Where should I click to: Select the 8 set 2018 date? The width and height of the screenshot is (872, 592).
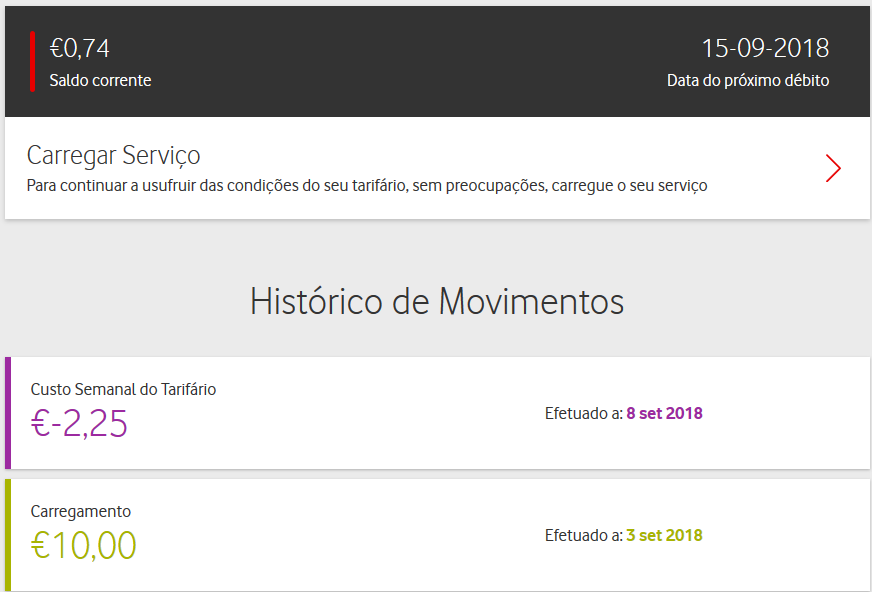tap(664, 413)
